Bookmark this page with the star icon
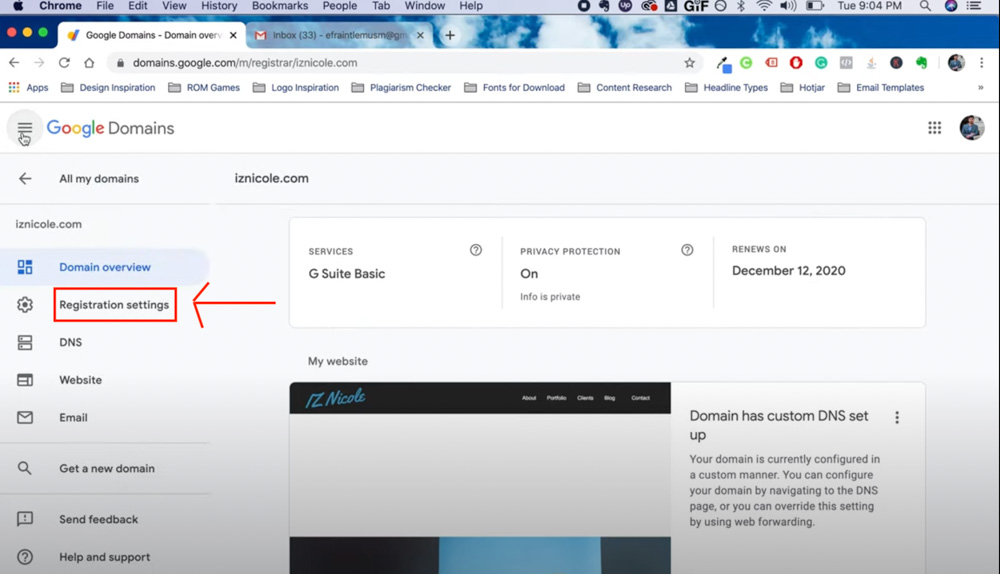The width and height of the screenshot is (1000, 574). click(689, 63)
